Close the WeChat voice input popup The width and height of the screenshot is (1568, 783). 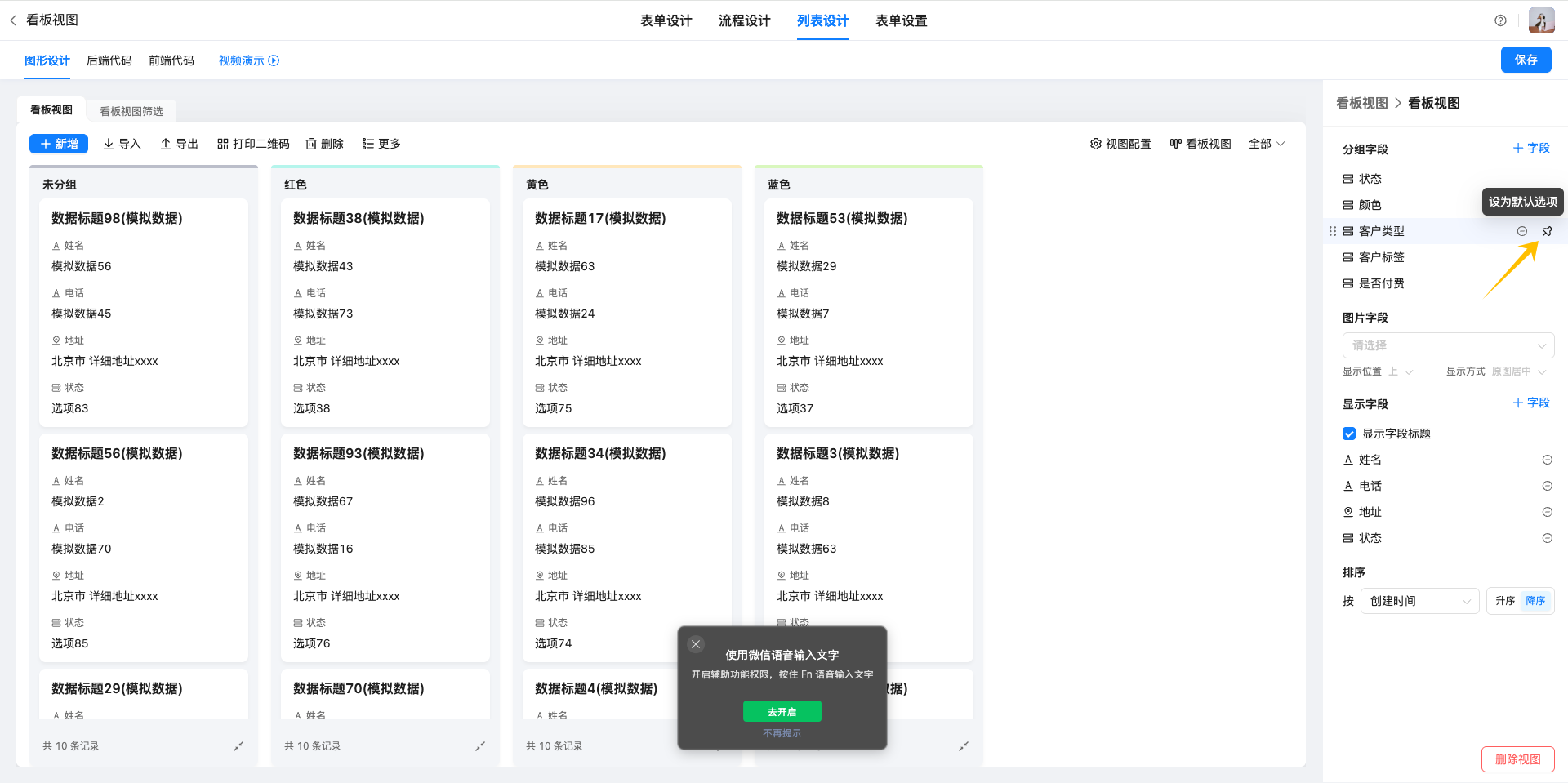[696, 644]
